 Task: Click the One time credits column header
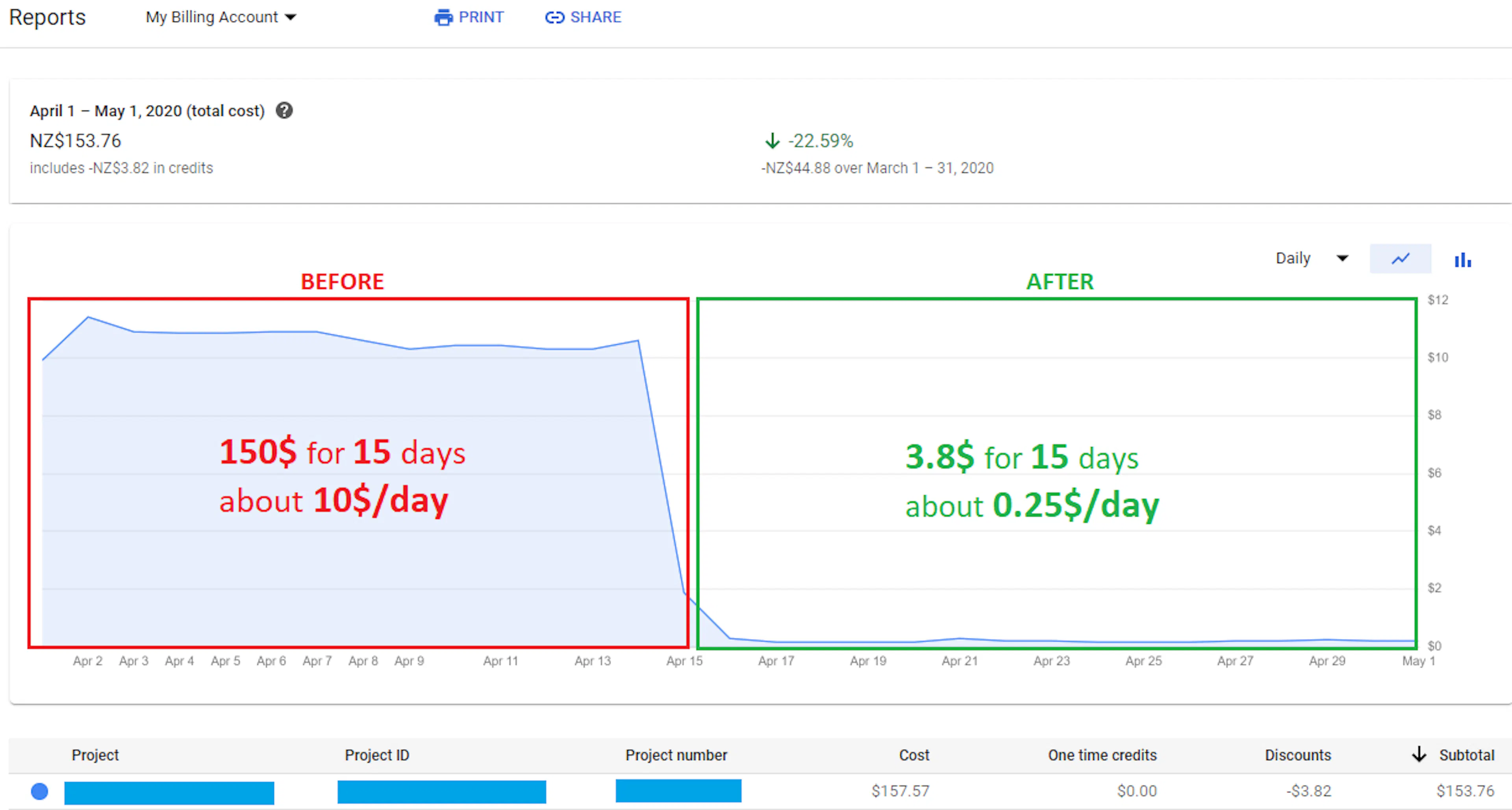(1102, 755)
